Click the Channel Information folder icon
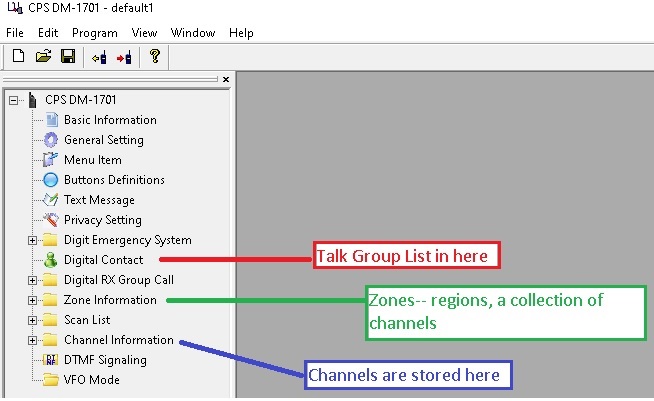 (50, 340)
